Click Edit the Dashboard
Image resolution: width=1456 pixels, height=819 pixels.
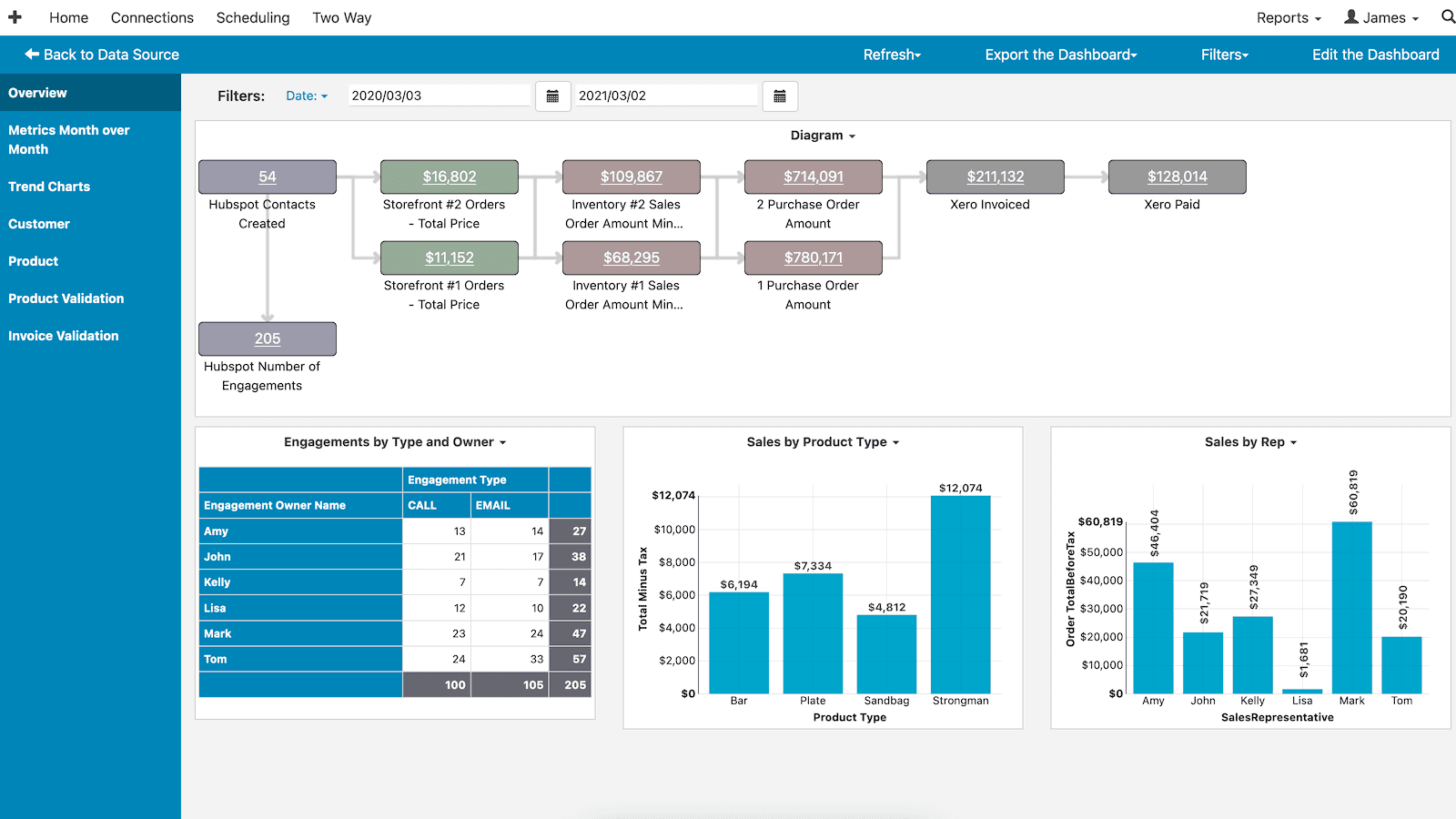click(x=1375, y=55)
